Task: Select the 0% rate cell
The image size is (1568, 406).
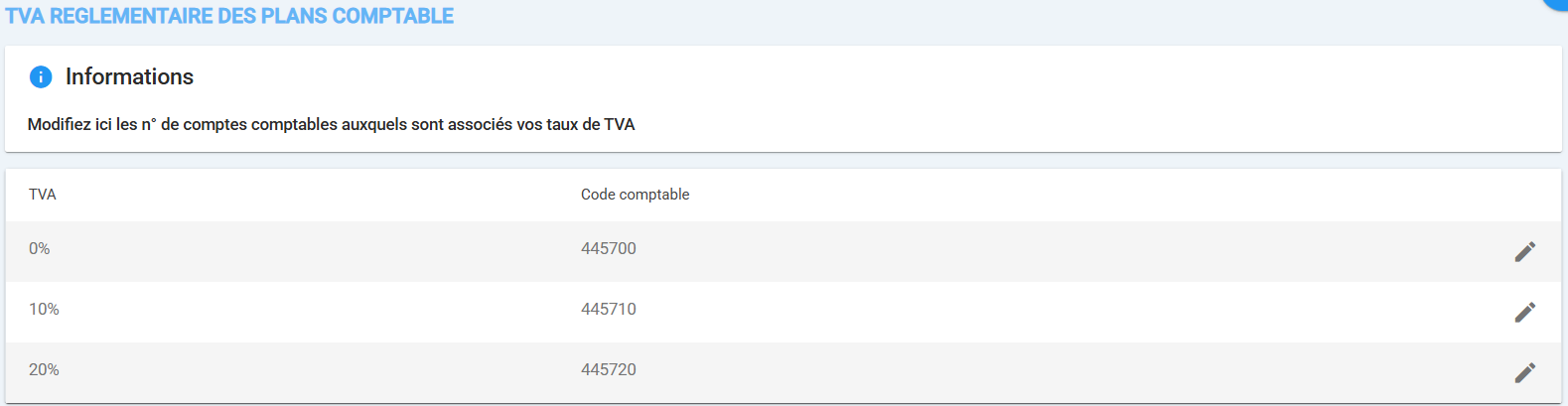Action: click(40, 249)
